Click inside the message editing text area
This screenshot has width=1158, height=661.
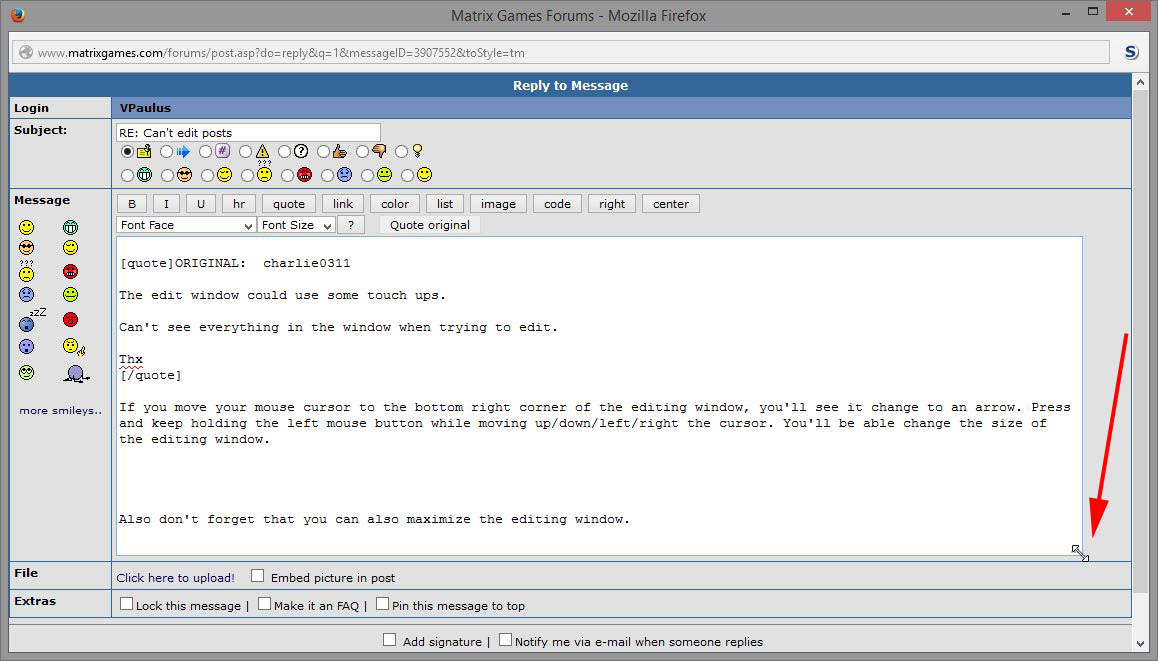coord(599,396)
